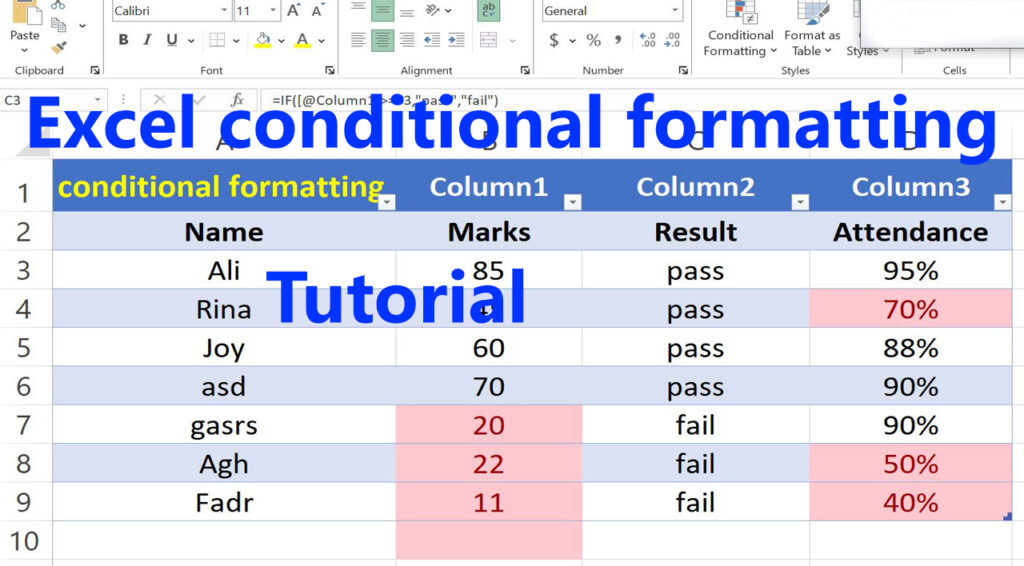Open Conditional Formatting menu
The image size is (1024, 566).
740,30
